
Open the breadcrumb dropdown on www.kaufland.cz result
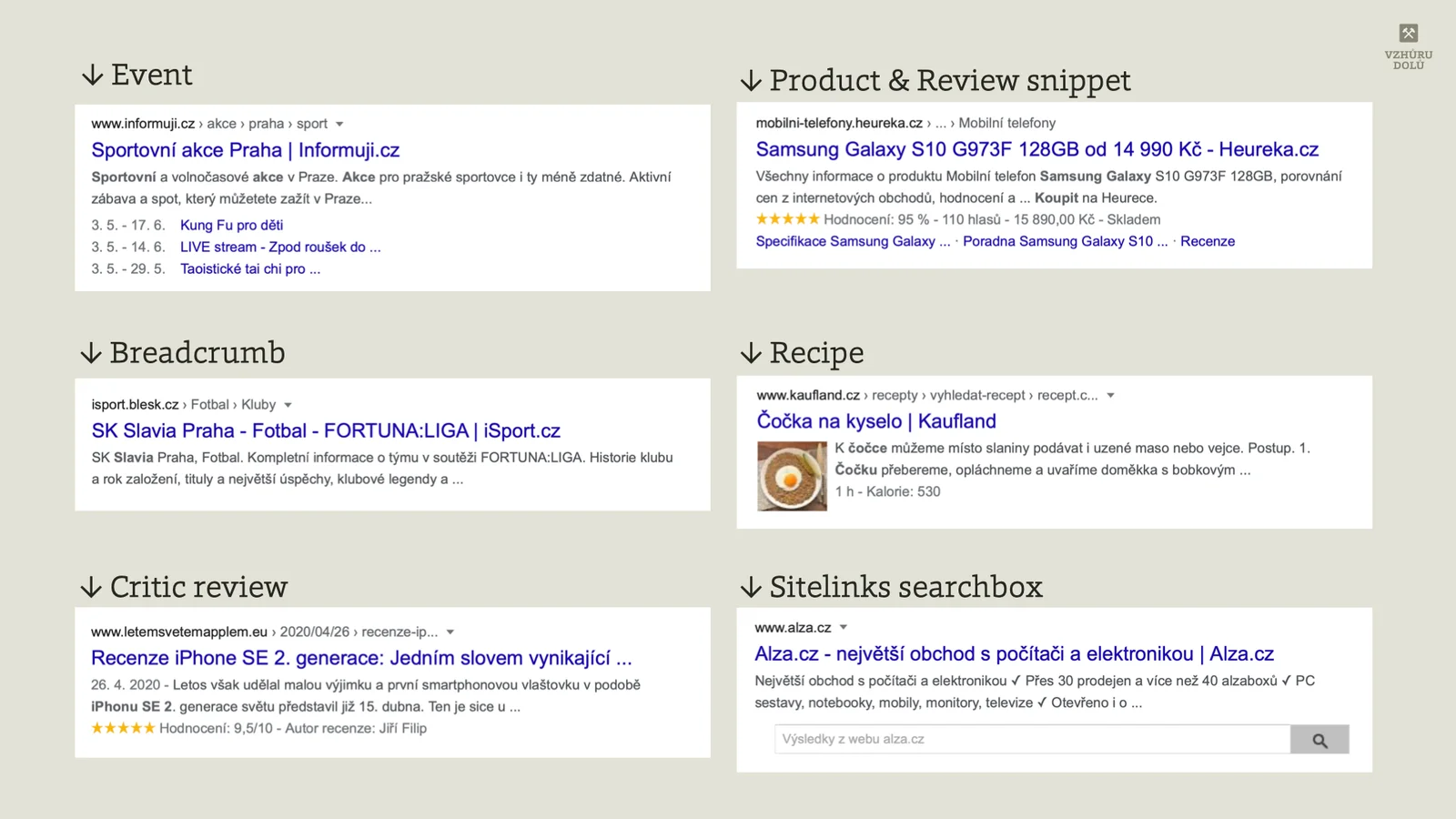click(1111, 395)
